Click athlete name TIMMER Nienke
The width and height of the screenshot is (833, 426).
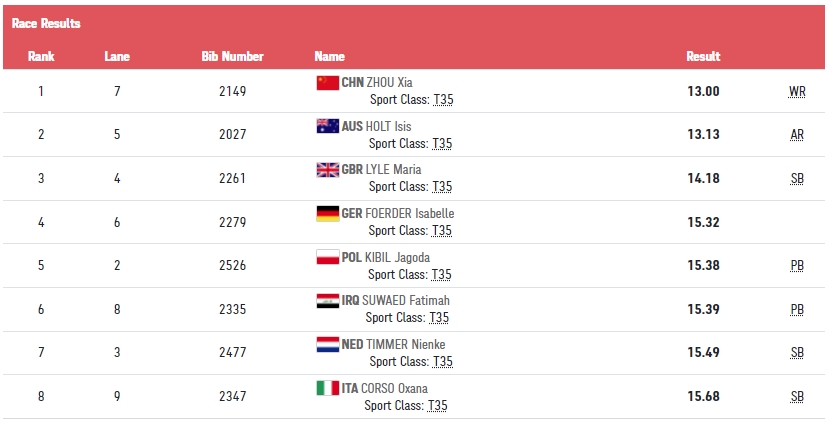pos(406,344)
